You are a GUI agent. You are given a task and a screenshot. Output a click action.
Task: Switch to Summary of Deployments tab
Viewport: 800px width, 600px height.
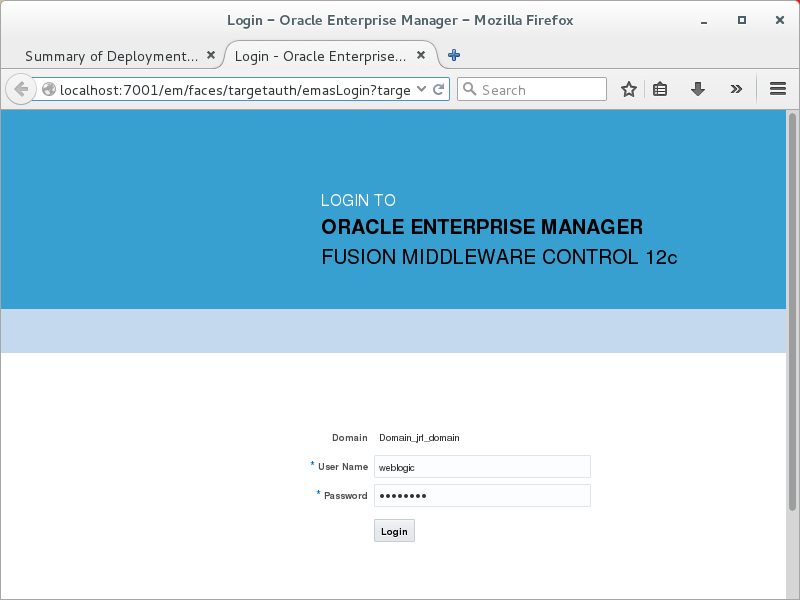pos(110,56)
